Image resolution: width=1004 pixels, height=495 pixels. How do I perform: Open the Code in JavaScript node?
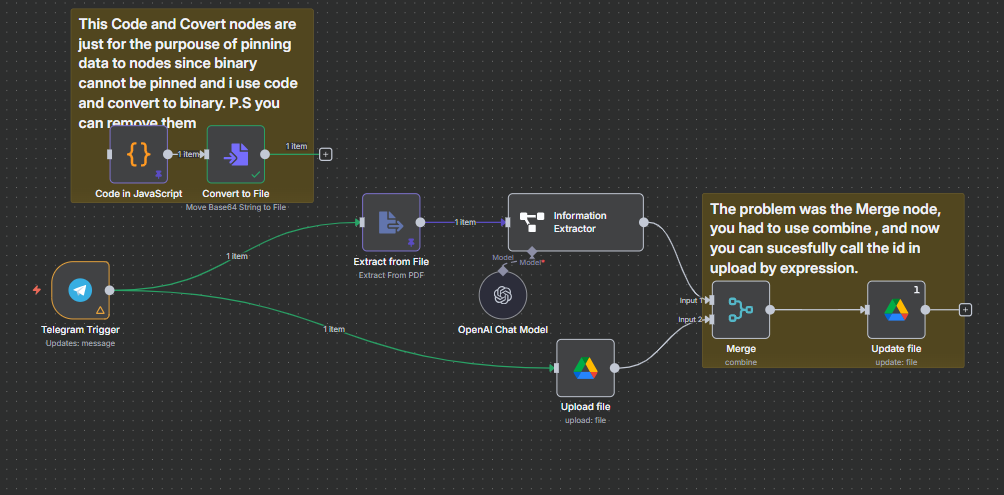[x=139, y=154]
